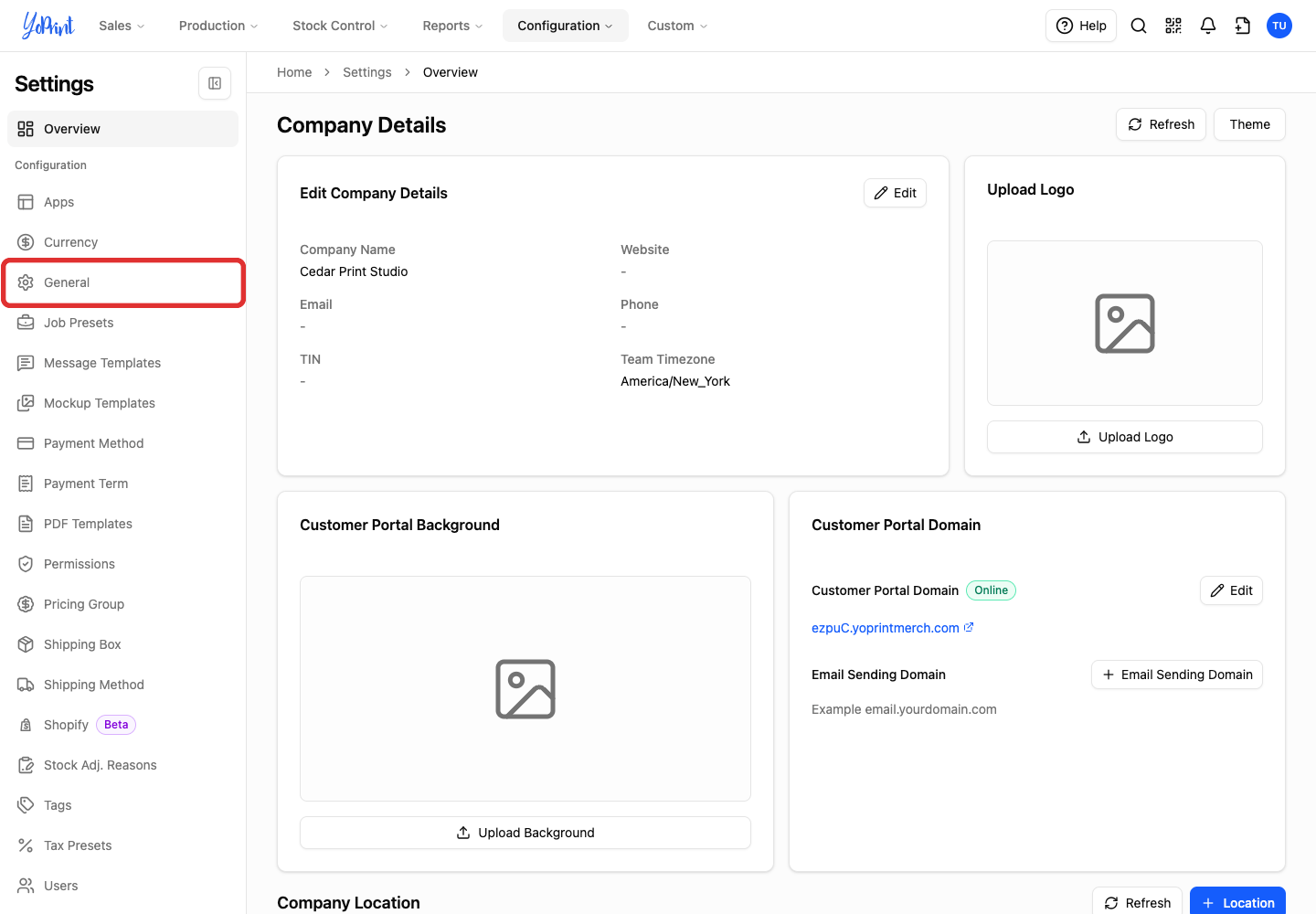Open Payment Method settings
This screenshot has height=914, width=1316.
coord(122,443)
